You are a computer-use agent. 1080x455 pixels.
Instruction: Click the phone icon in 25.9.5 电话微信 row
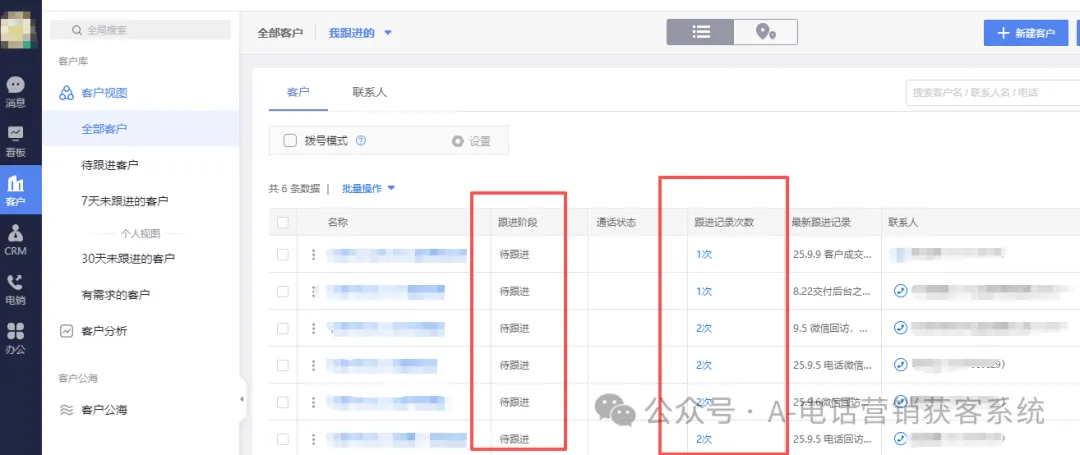pyautogui.click(x=900, y=364)
